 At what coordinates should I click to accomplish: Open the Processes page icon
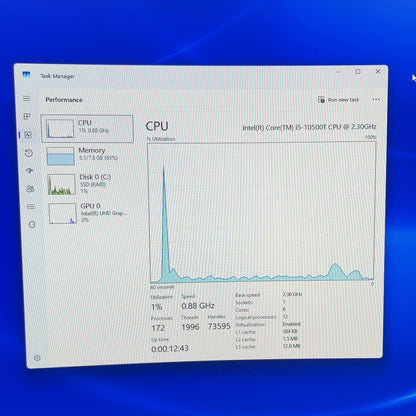(x=27, y=116)
